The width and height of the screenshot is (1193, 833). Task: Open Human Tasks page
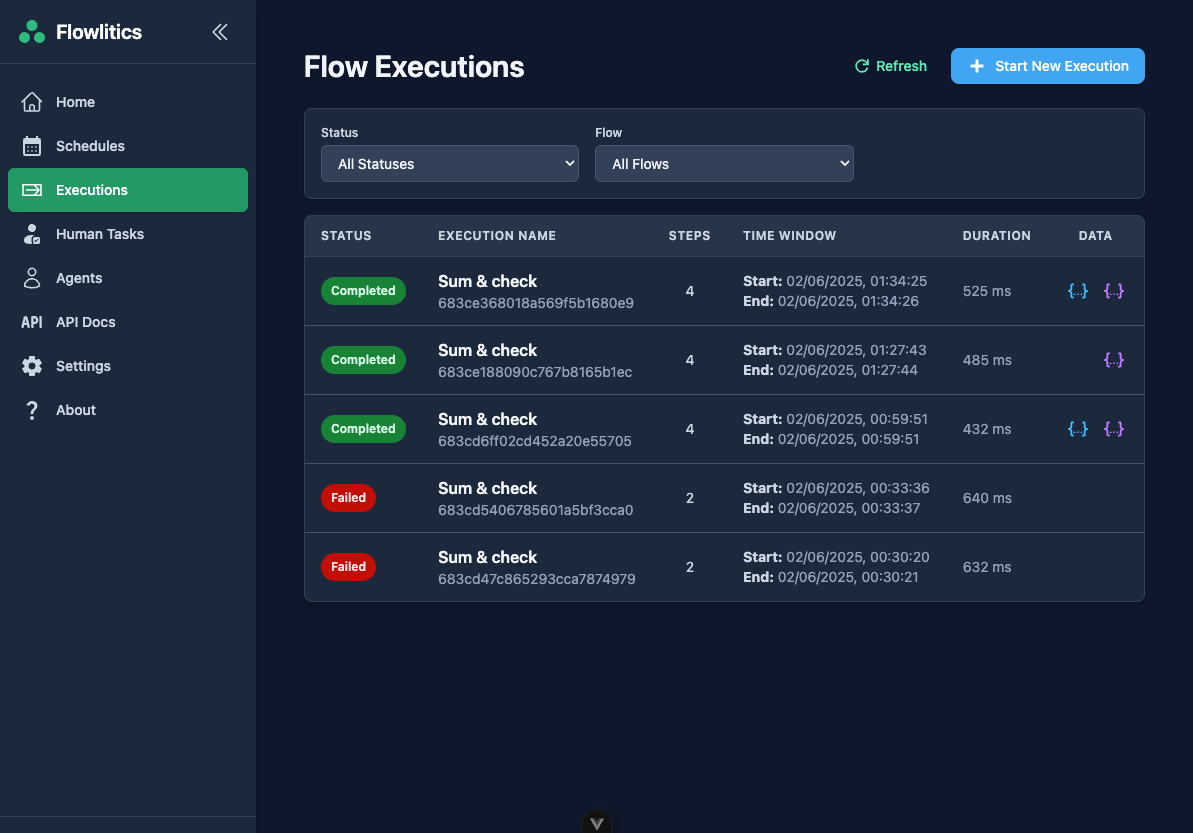click(128, 234)
